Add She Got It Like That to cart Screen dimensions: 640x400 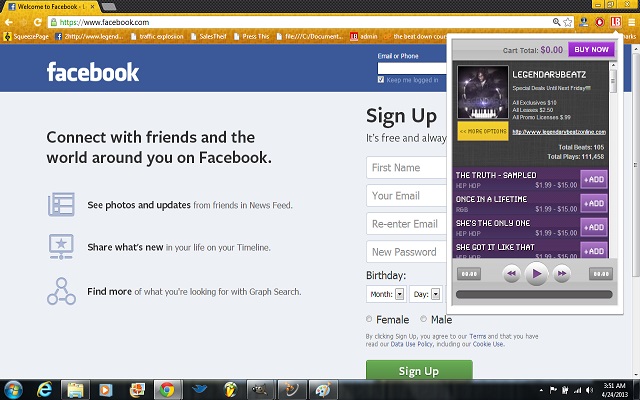coord(594,251)
